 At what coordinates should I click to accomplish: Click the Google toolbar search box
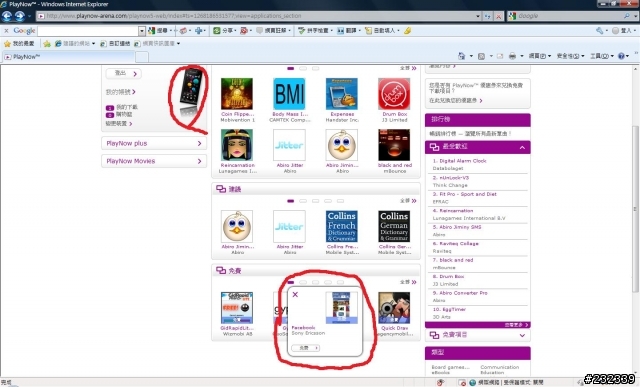(88, 31)
